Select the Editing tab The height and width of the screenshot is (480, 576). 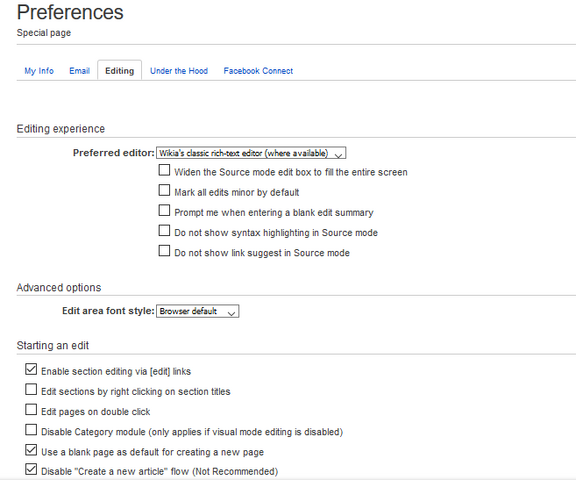(119, 71)
